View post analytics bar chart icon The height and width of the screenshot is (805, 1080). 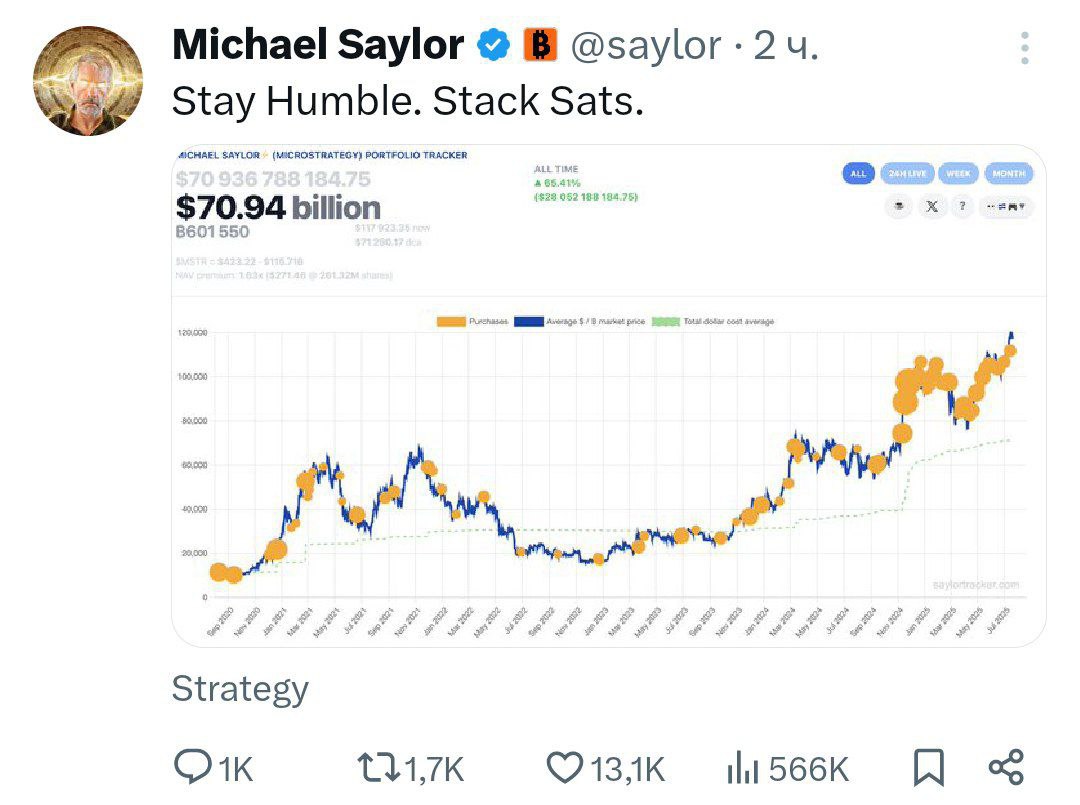tap(742, 768)
